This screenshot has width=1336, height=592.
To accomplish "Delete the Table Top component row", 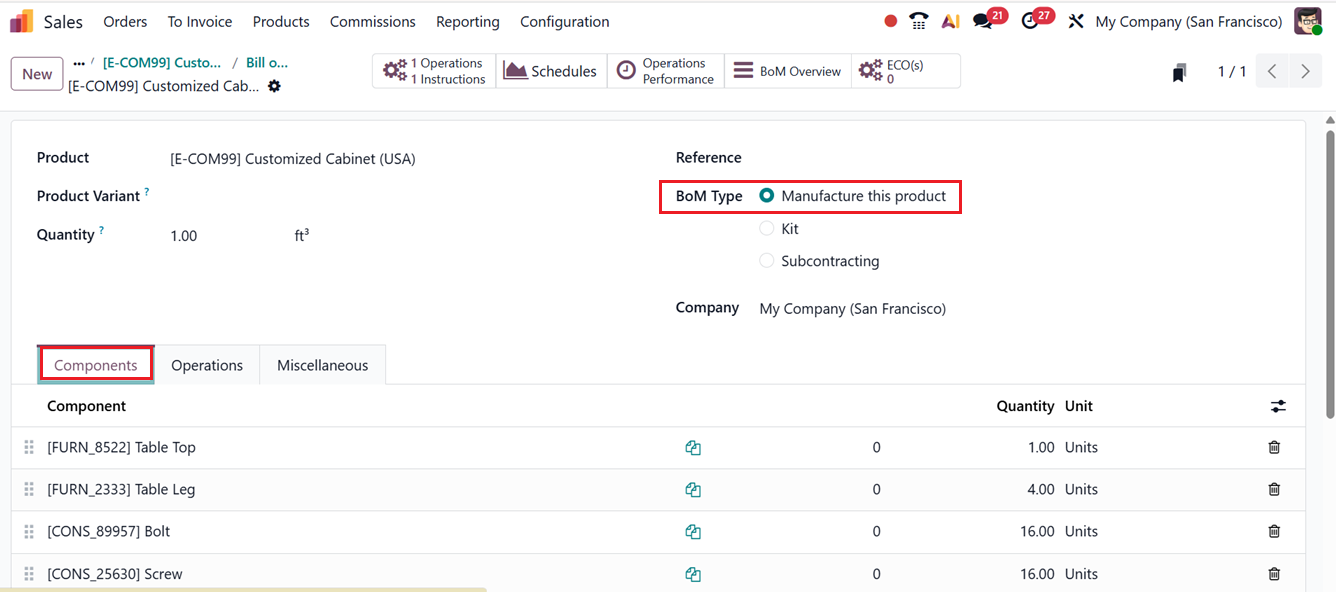I will point(1274,447).
